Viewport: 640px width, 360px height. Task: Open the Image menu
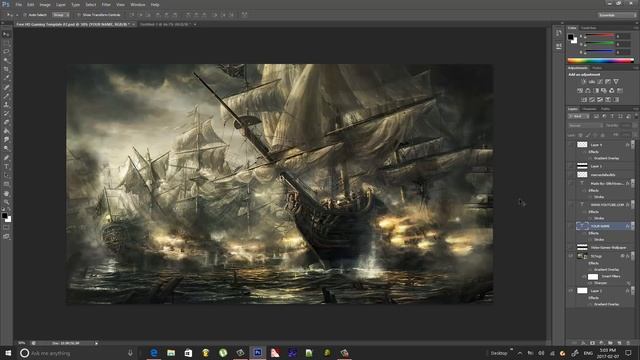pos(45,4)
